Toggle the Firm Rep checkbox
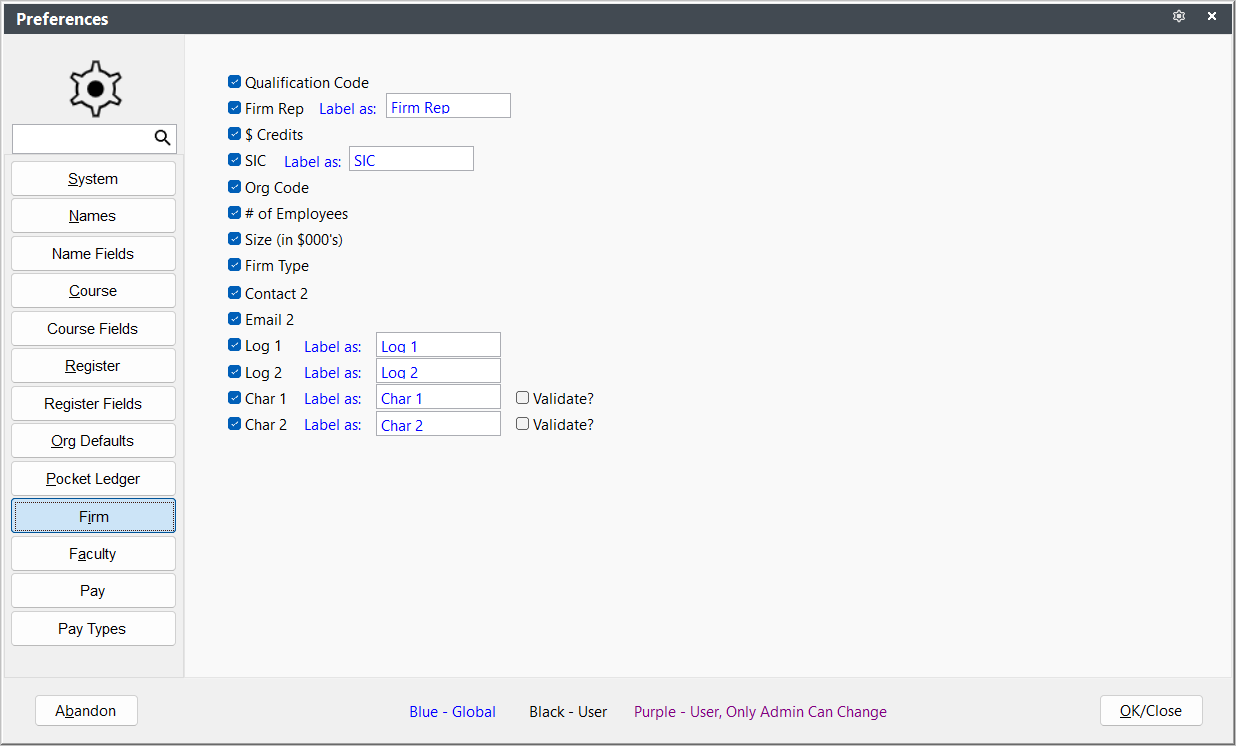 tap(235, 107)
